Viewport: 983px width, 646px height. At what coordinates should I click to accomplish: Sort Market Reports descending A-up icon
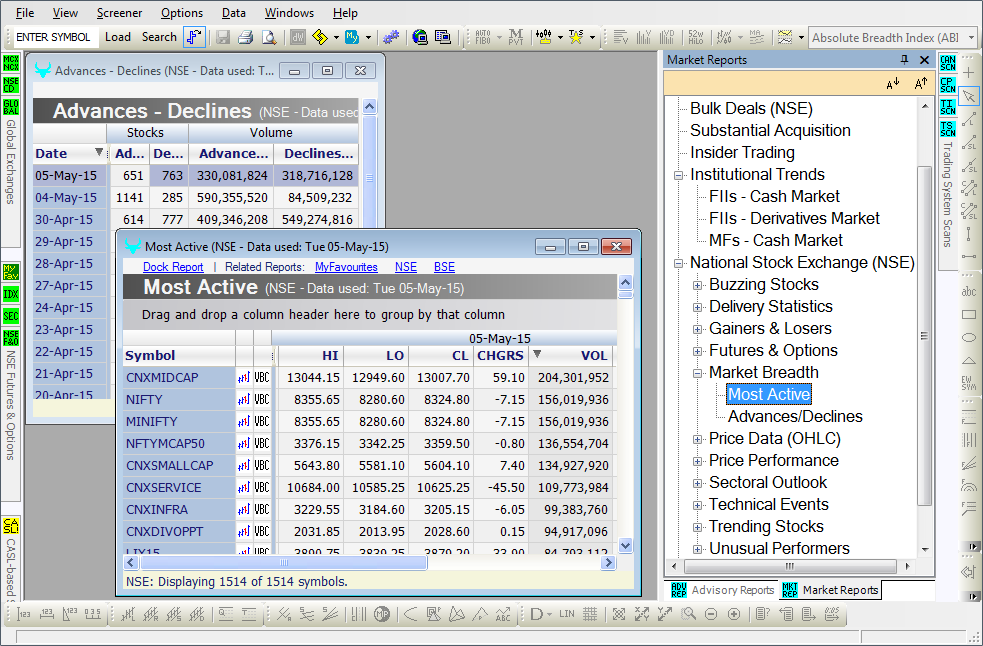coord(920,83)
